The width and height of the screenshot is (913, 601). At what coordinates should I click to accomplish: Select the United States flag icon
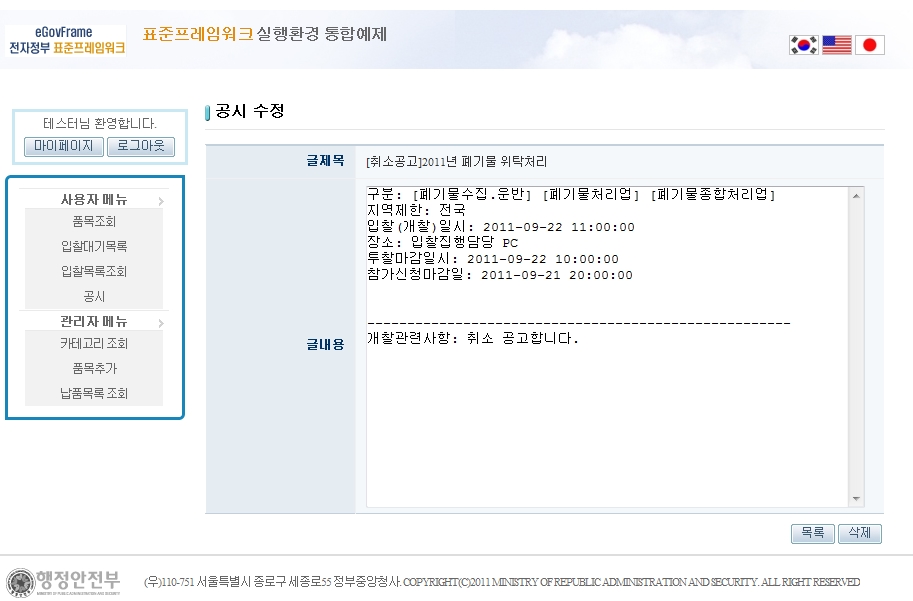click(x=836, y=45)
